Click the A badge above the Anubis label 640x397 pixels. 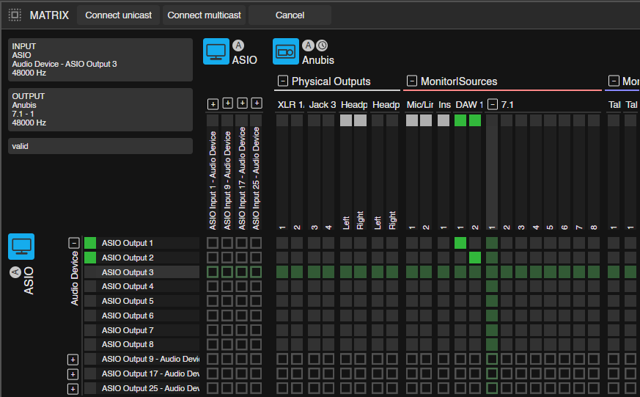point(308,45)
